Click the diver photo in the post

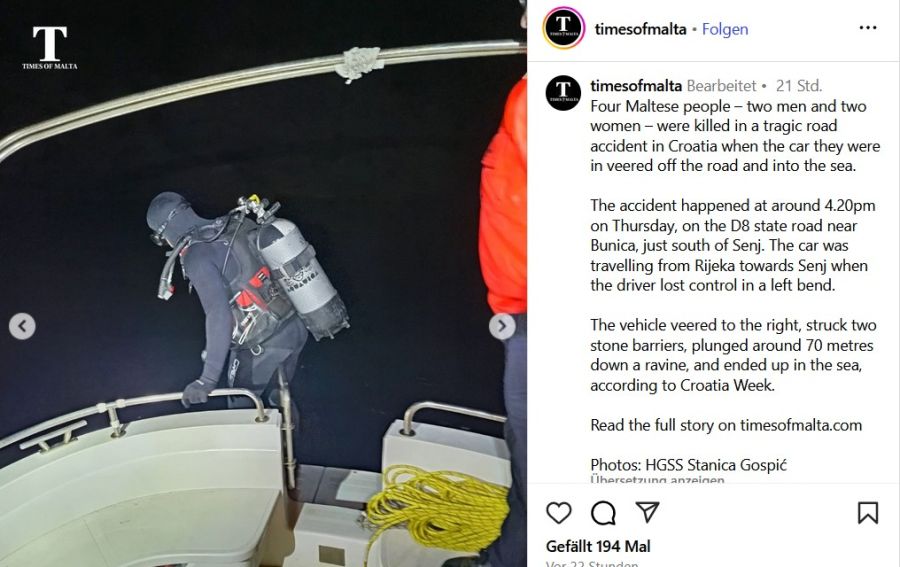coord(263,284)
